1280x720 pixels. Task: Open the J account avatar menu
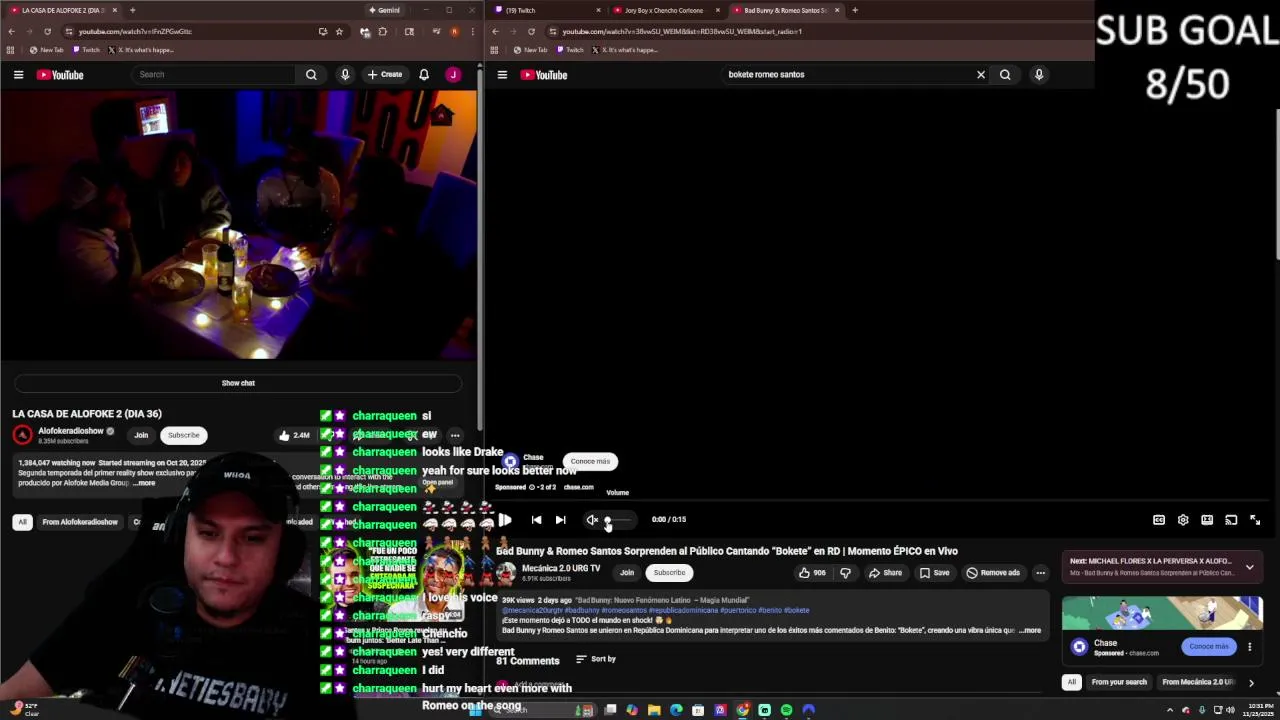click(x=453, y=75)
